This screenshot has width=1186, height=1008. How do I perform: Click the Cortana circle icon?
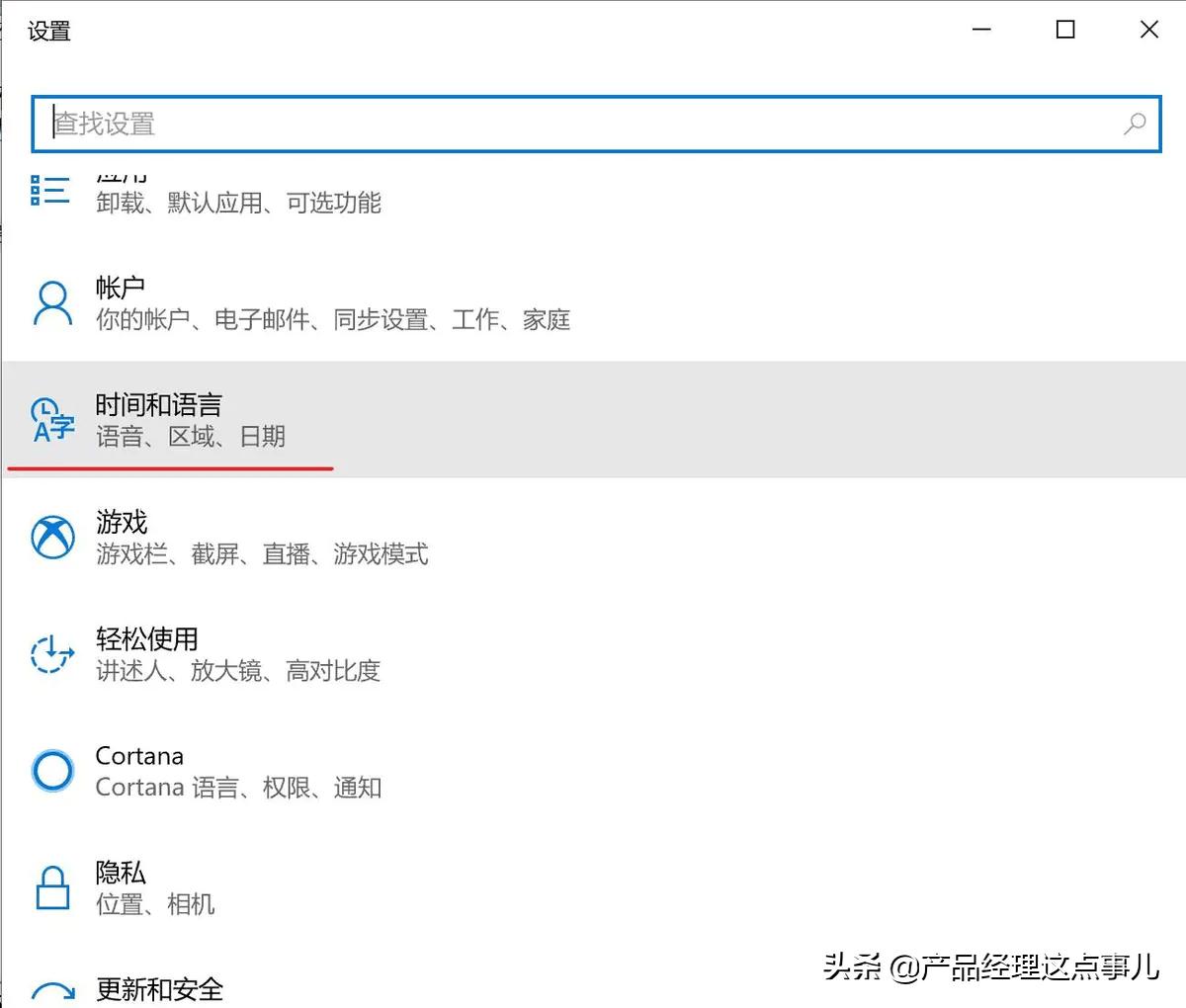(x=50, y=770)
